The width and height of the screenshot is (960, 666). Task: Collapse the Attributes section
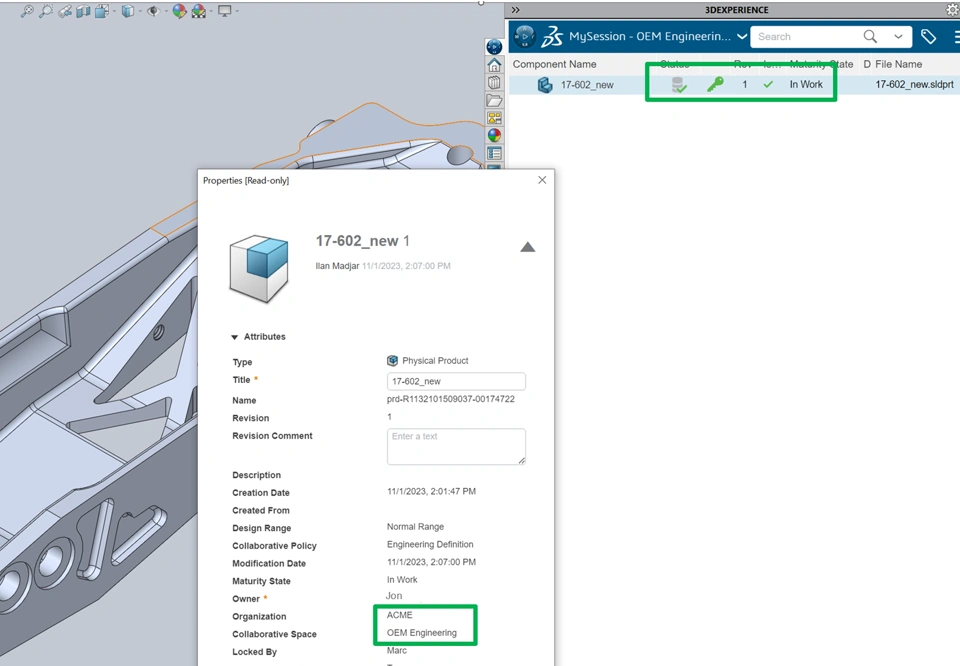click(x=234, y=337)
